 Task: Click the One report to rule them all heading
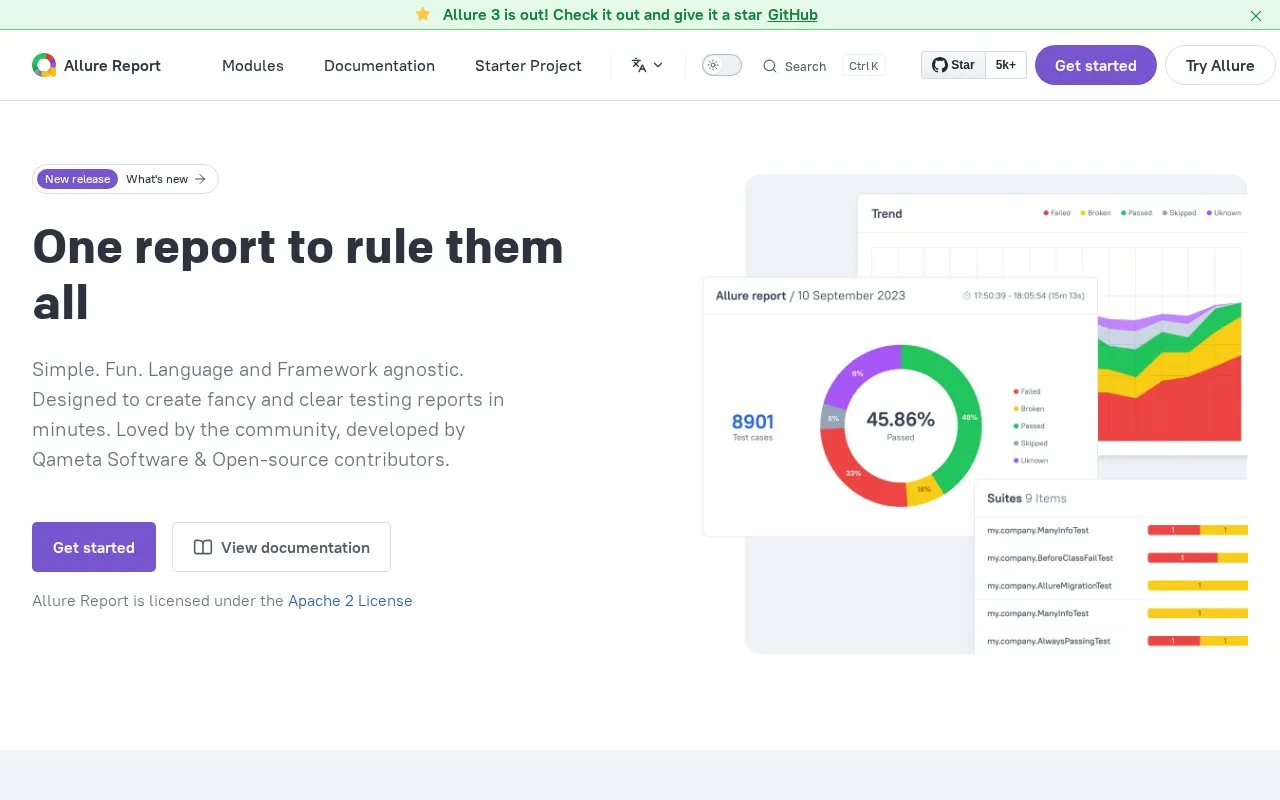pos(298,274)
